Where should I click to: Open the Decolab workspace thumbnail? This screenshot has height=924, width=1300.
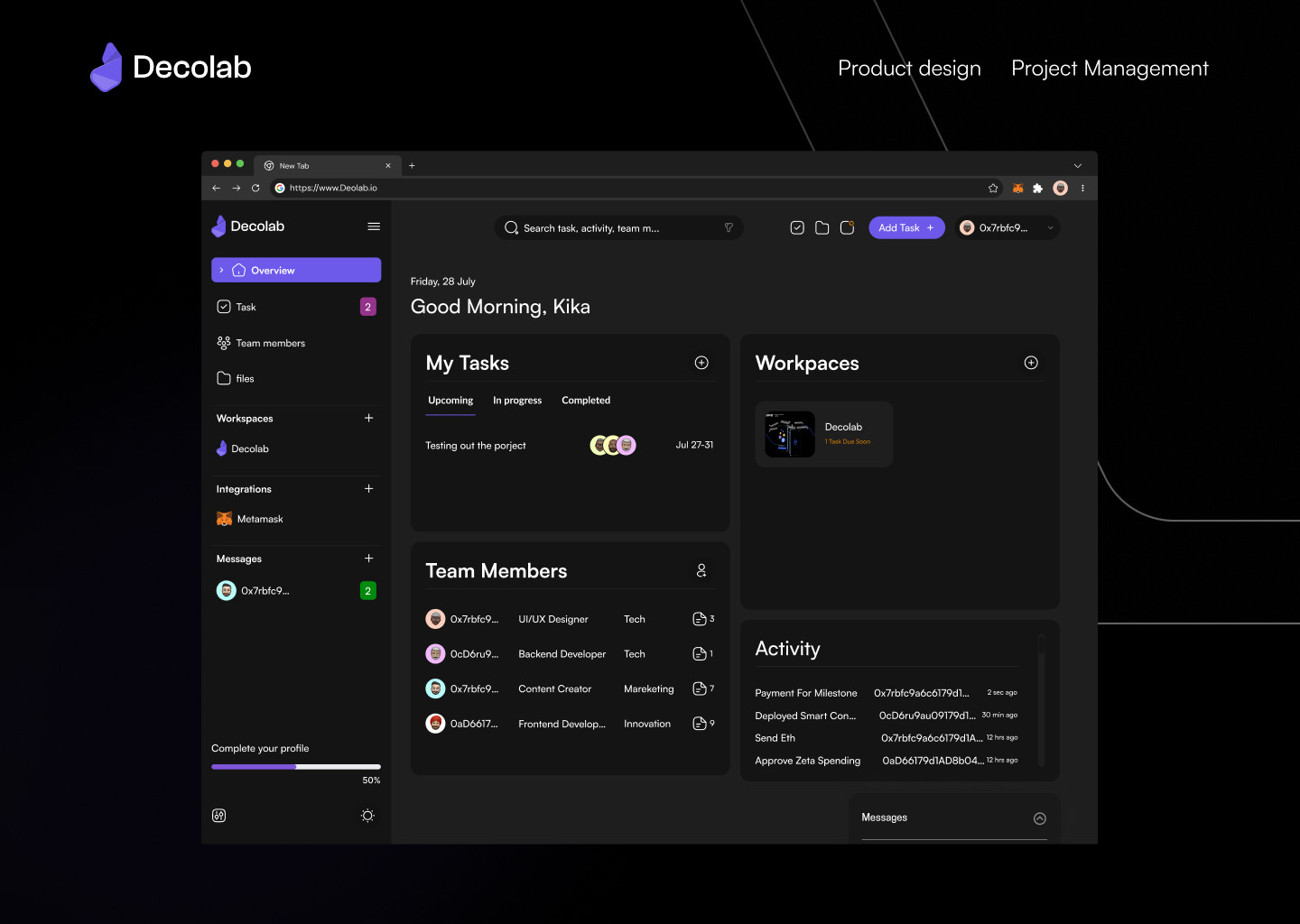click(790, 434)
